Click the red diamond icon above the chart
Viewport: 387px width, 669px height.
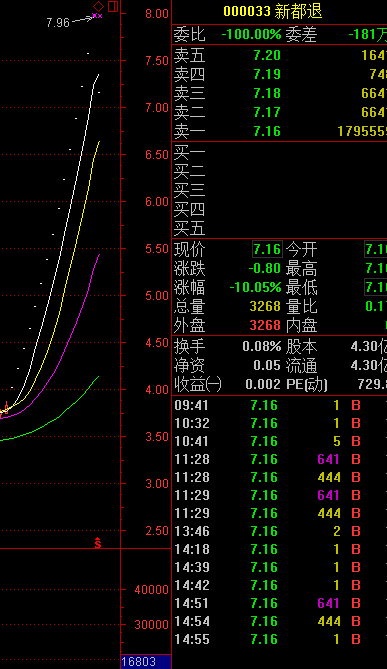pyautogui.click(x=99, y=6)
